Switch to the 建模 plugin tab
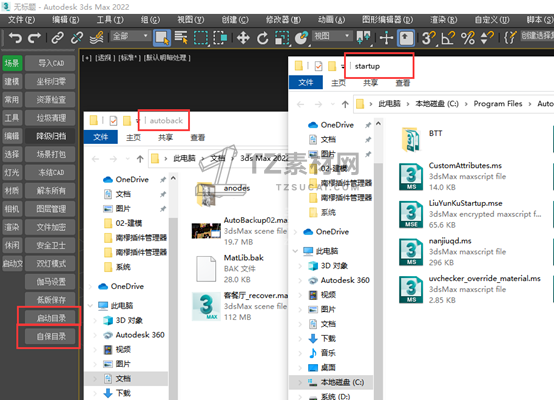 tap(12, 82)
